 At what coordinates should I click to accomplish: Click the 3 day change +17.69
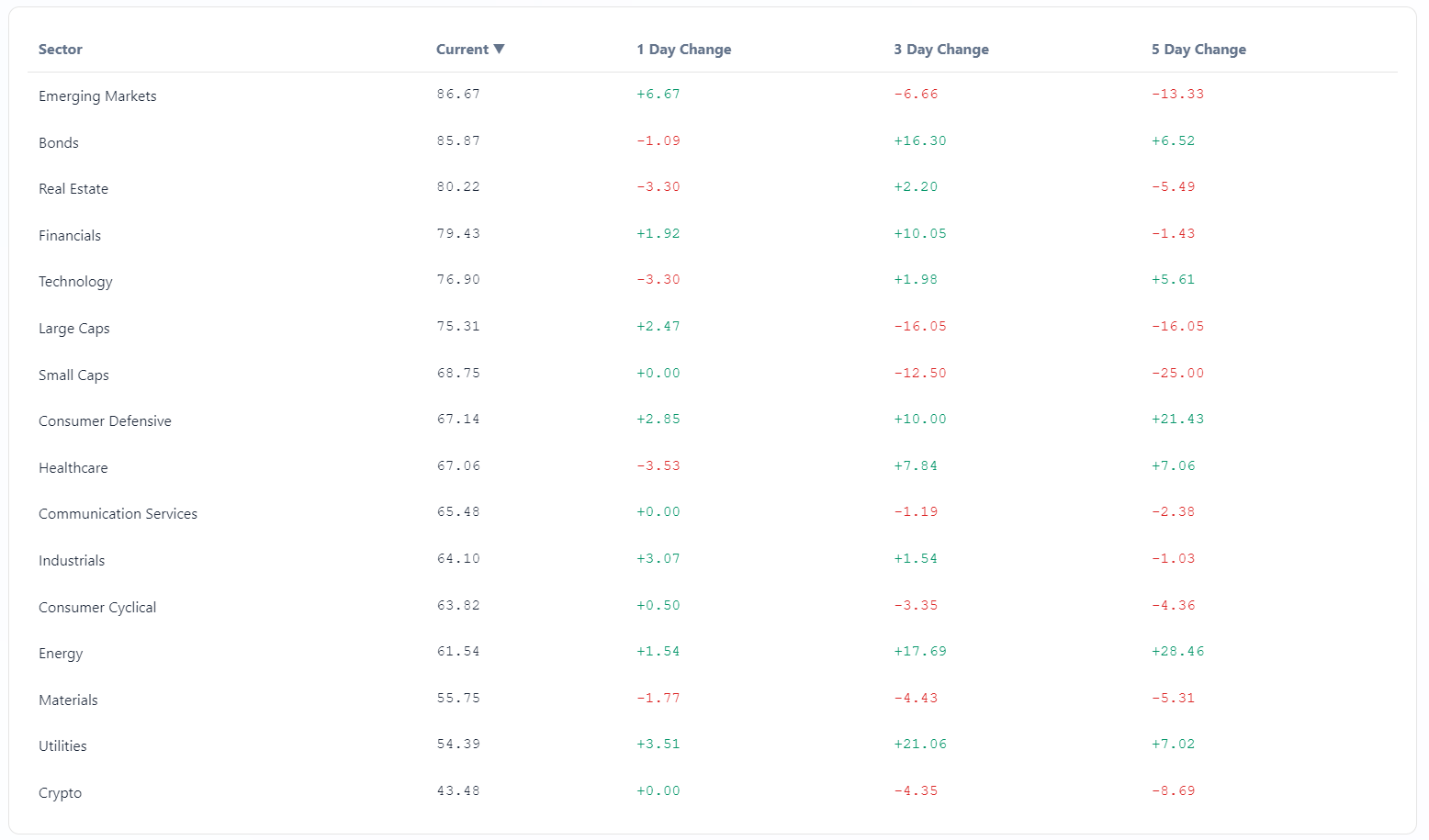(x=920, y=651)
